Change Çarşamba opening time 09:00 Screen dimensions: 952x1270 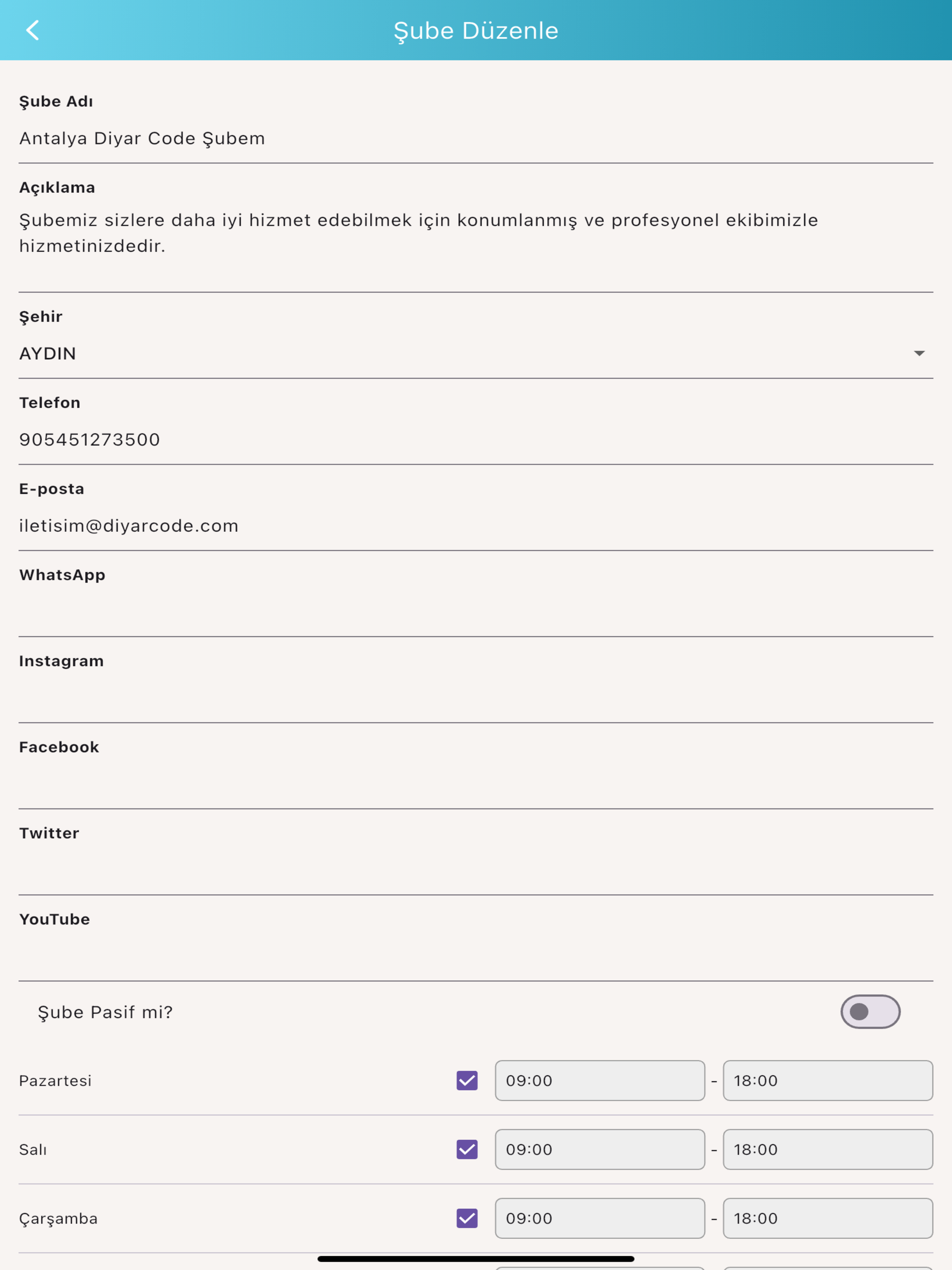click(600, 1218)
